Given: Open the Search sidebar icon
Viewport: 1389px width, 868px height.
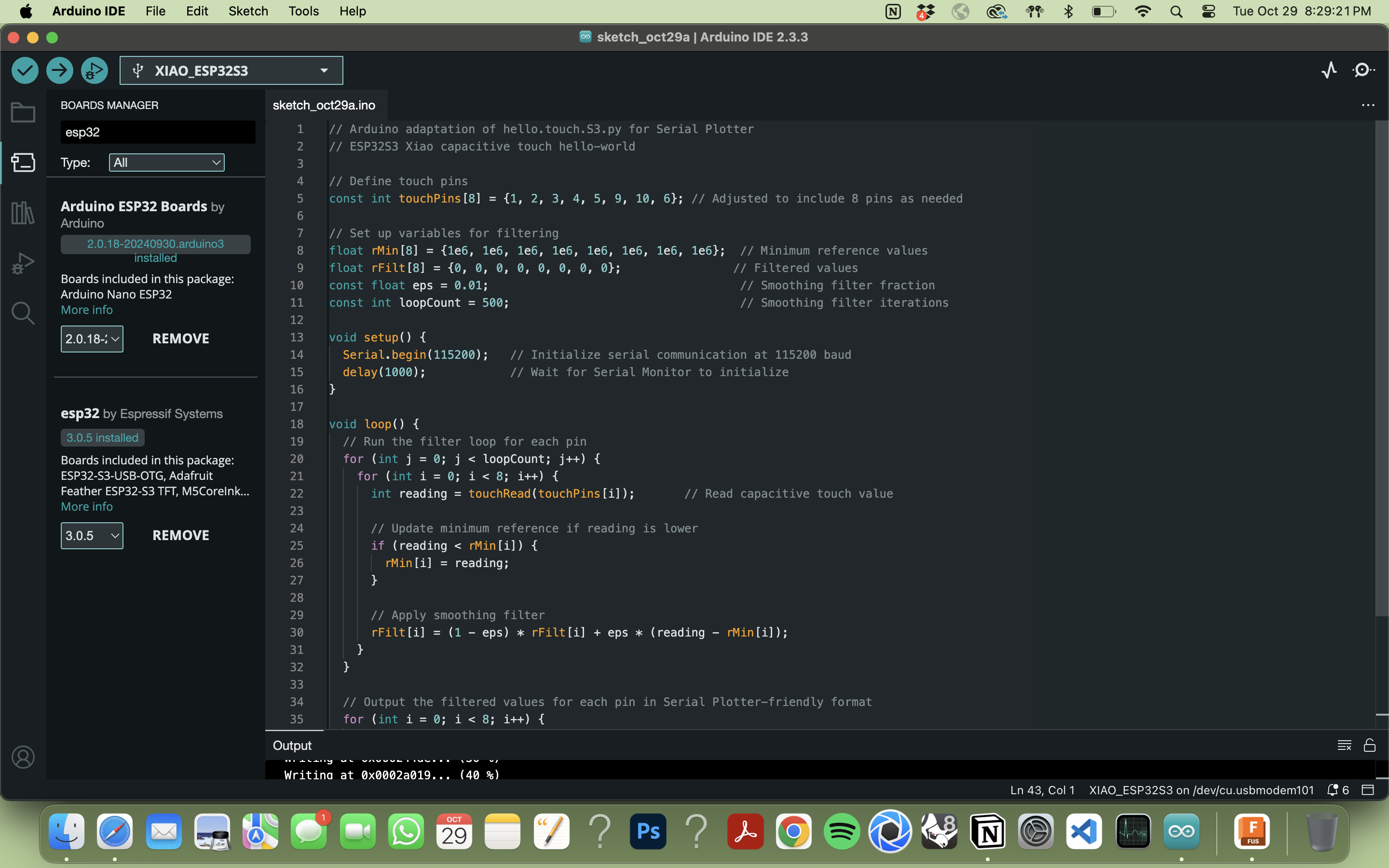Looking at the screenshot, I should click(23, 313).
